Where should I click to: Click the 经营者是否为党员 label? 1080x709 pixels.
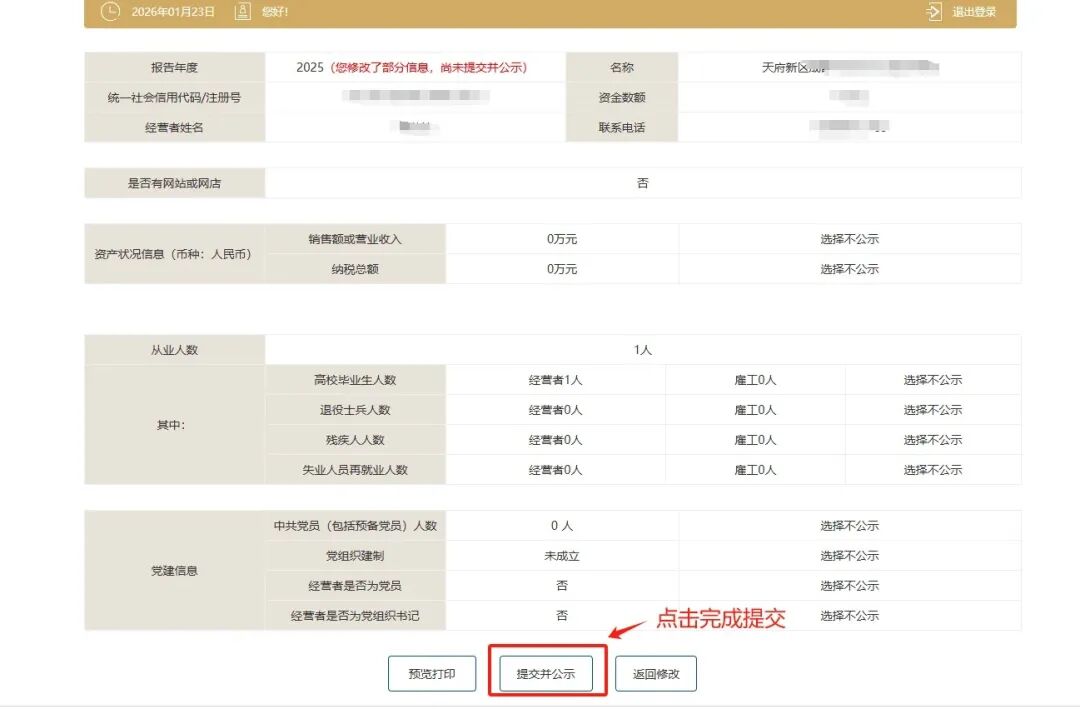point(355,586)
